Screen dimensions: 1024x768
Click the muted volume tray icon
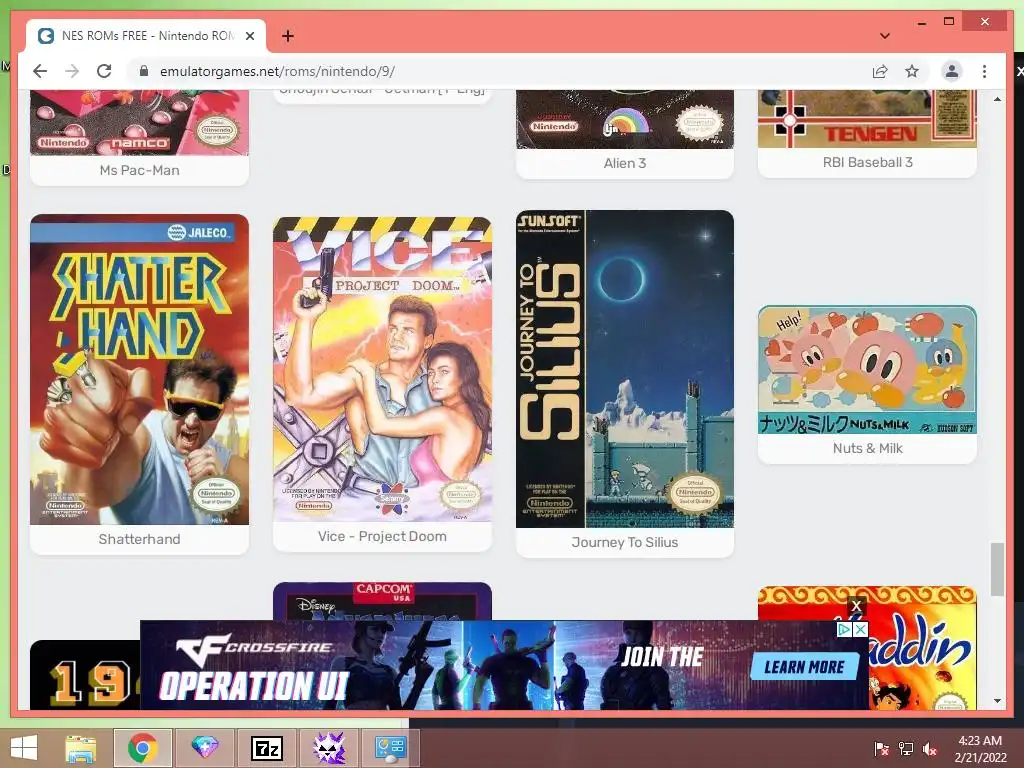click(930, 749)
